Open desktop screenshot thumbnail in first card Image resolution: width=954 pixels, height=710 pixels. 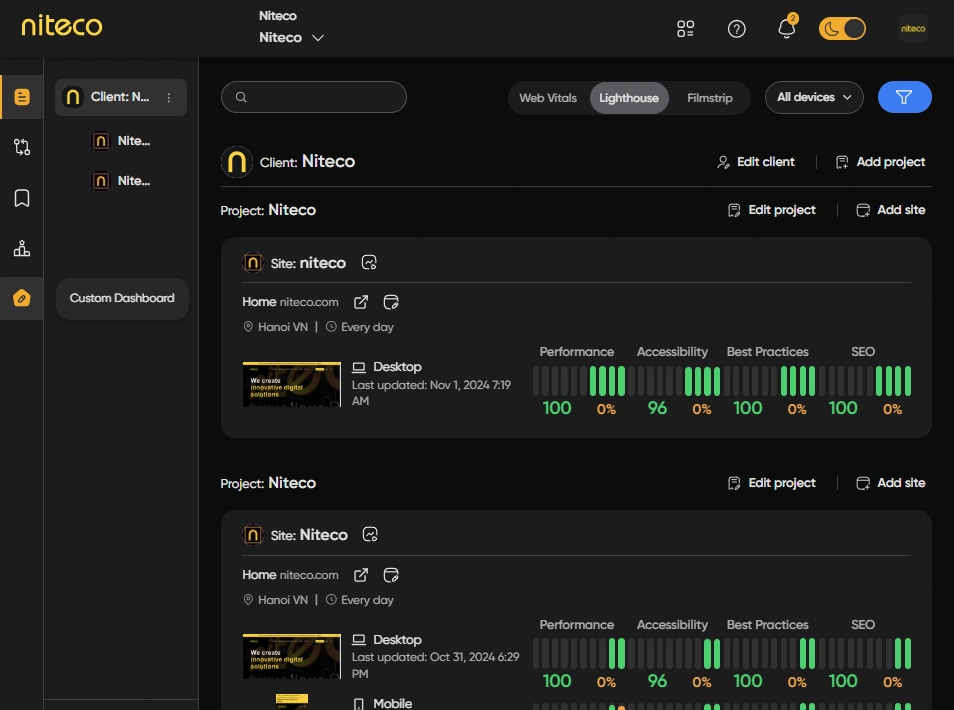(x=291, y=385)
